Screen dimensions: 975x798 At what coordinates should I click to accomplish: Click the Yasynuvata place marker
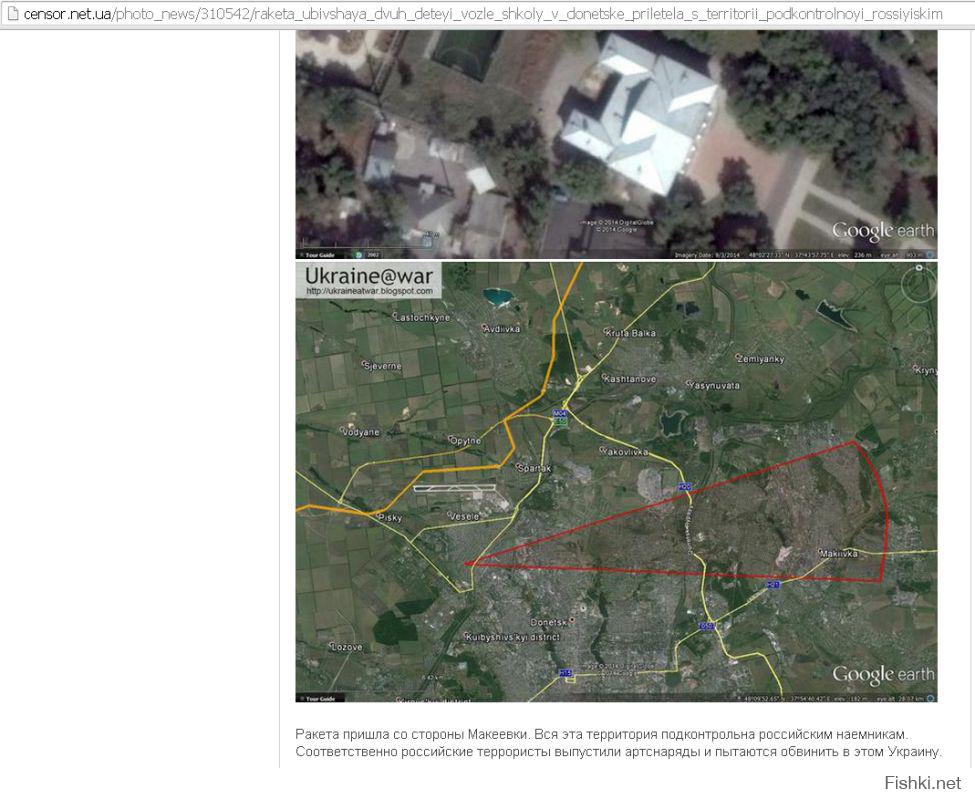(x=689, y=383)
